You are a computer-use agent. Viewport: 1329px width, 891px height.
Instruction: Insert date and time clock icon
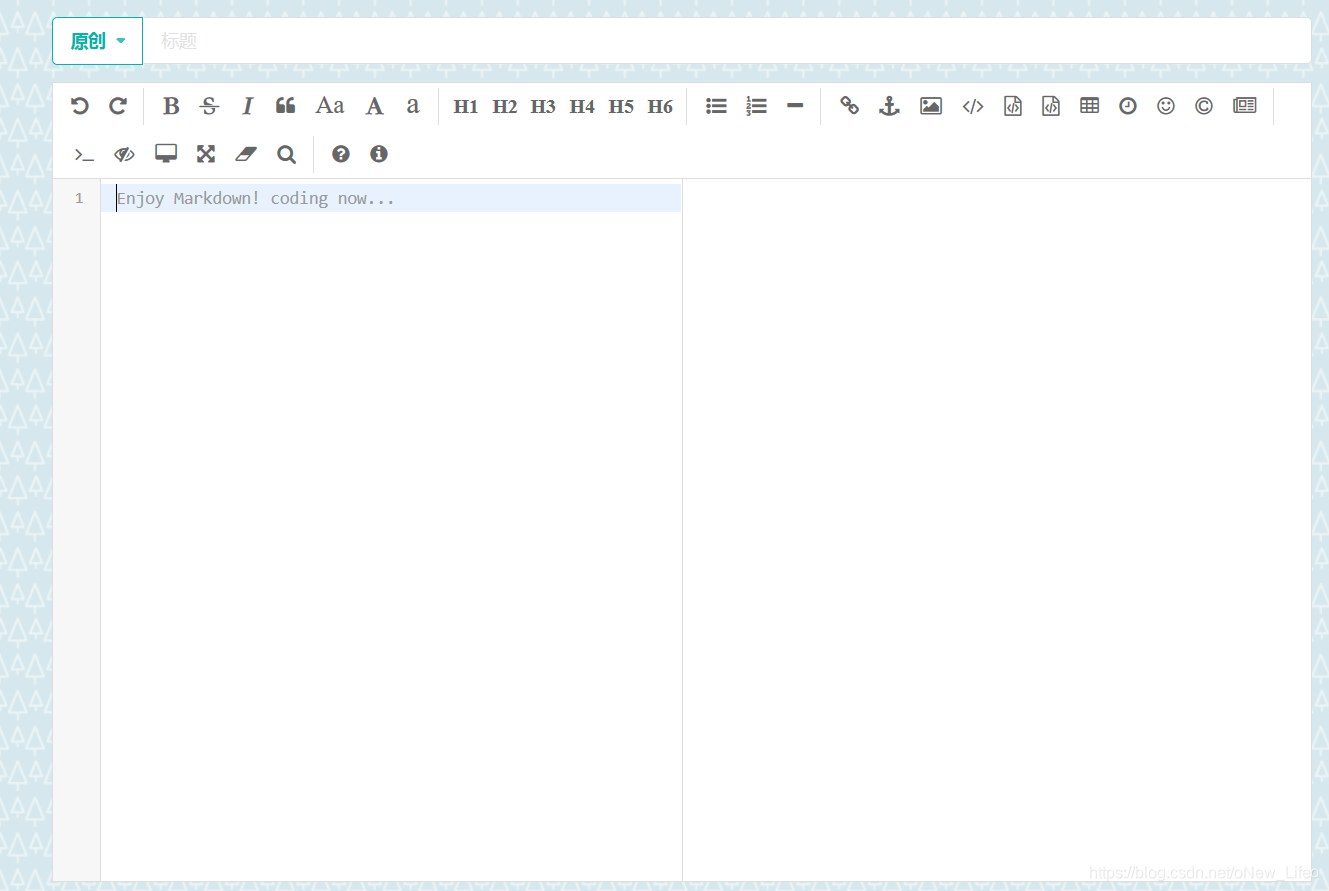[1128, 106]
